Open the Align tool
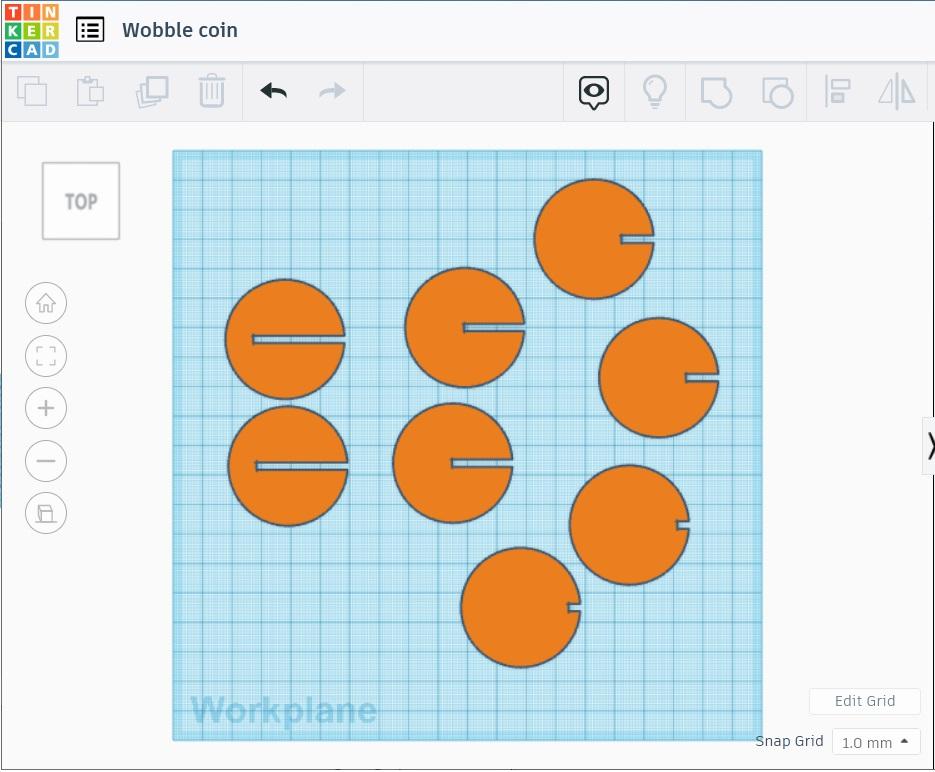Image resolution: width=935 pixels, height=772 pixels. 837,92
